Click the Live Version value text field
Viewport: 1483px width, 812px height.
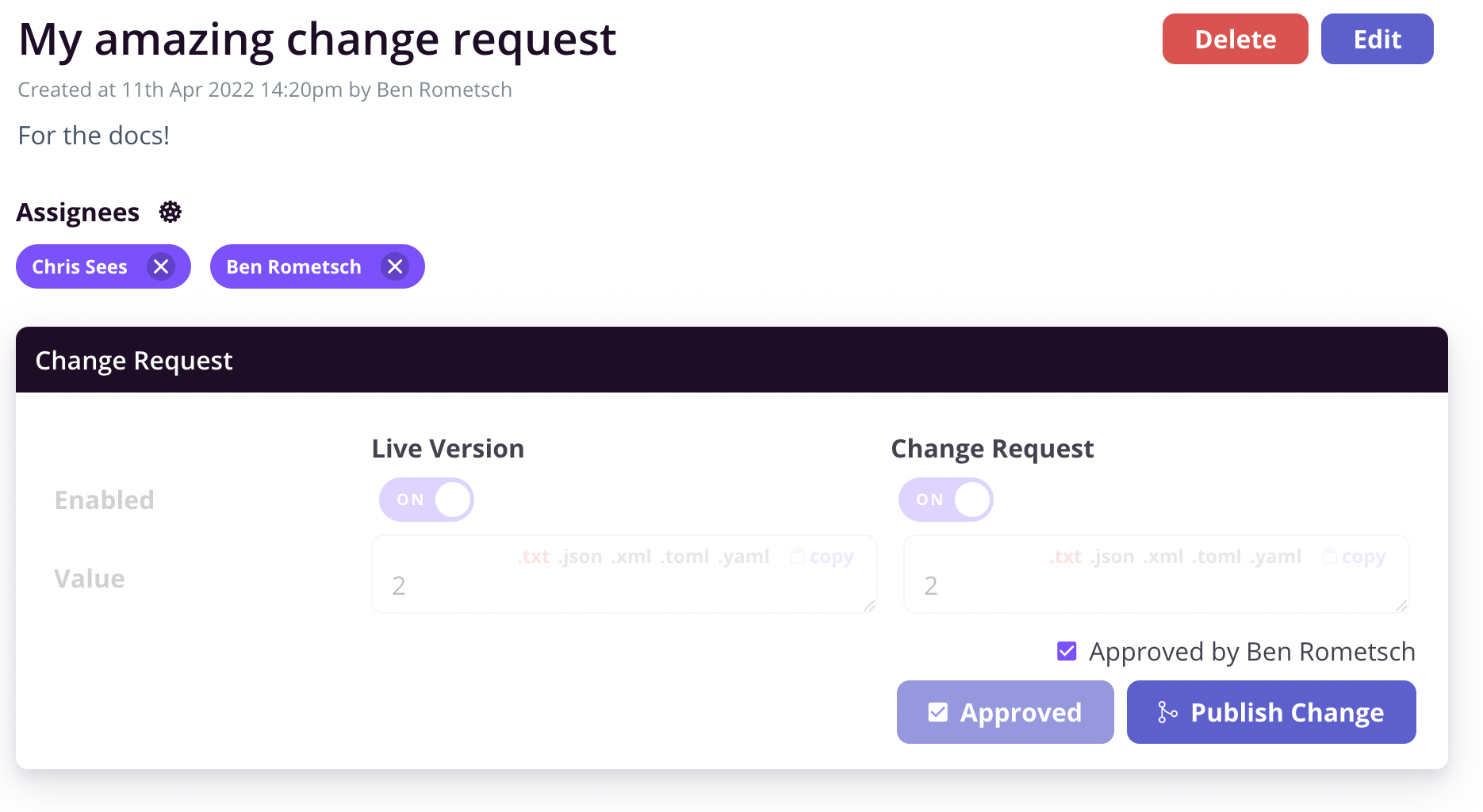tap(624, 574)
